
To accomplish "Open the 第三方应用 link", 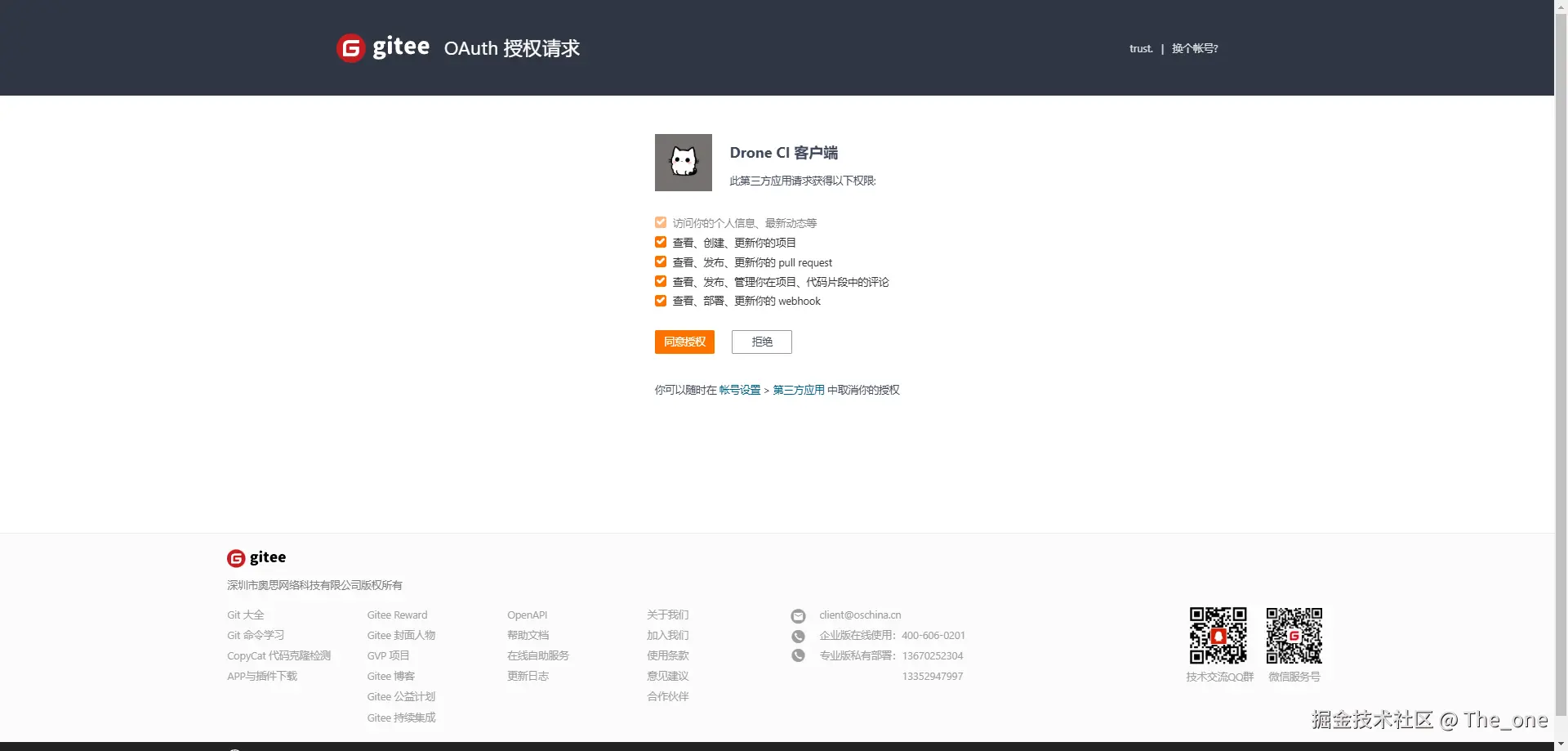I will 799,390.
